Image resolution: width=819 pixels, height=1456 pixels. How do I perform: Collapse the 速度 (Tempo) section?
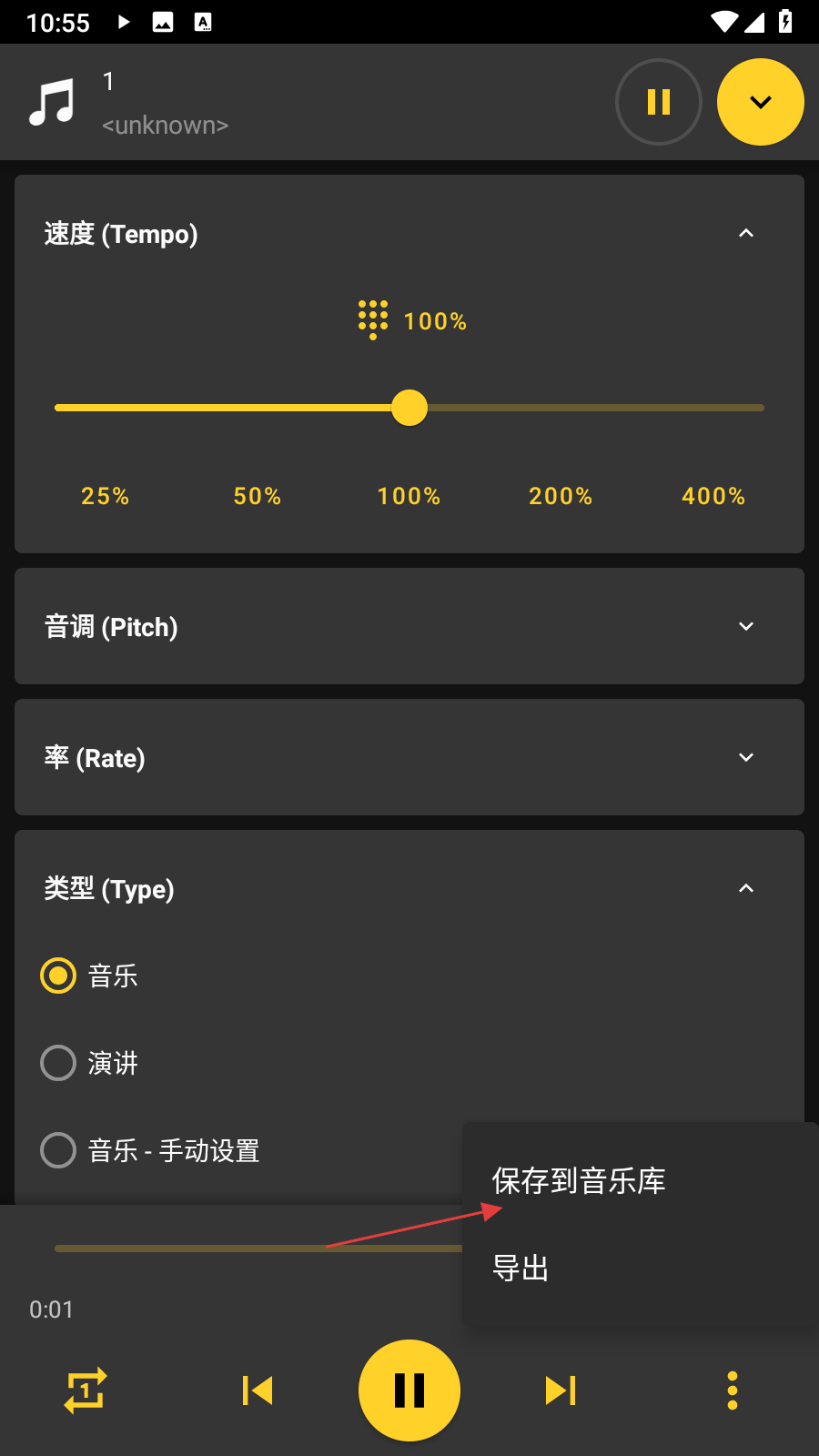pyautogui.click(x=746, y=234)
